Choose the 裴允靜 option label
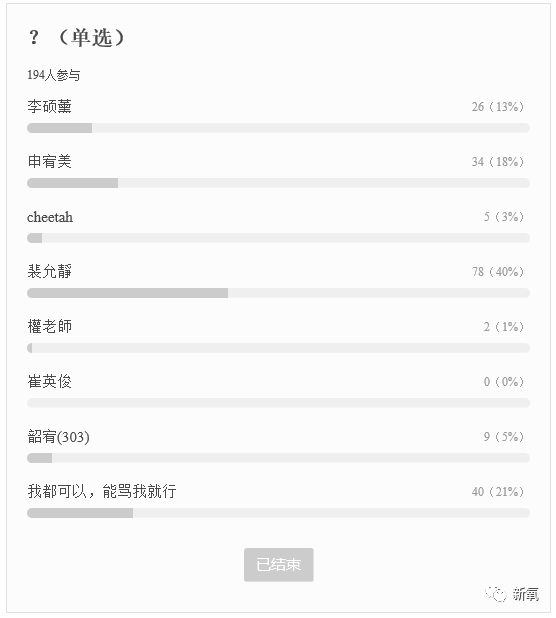 [49, 272]
